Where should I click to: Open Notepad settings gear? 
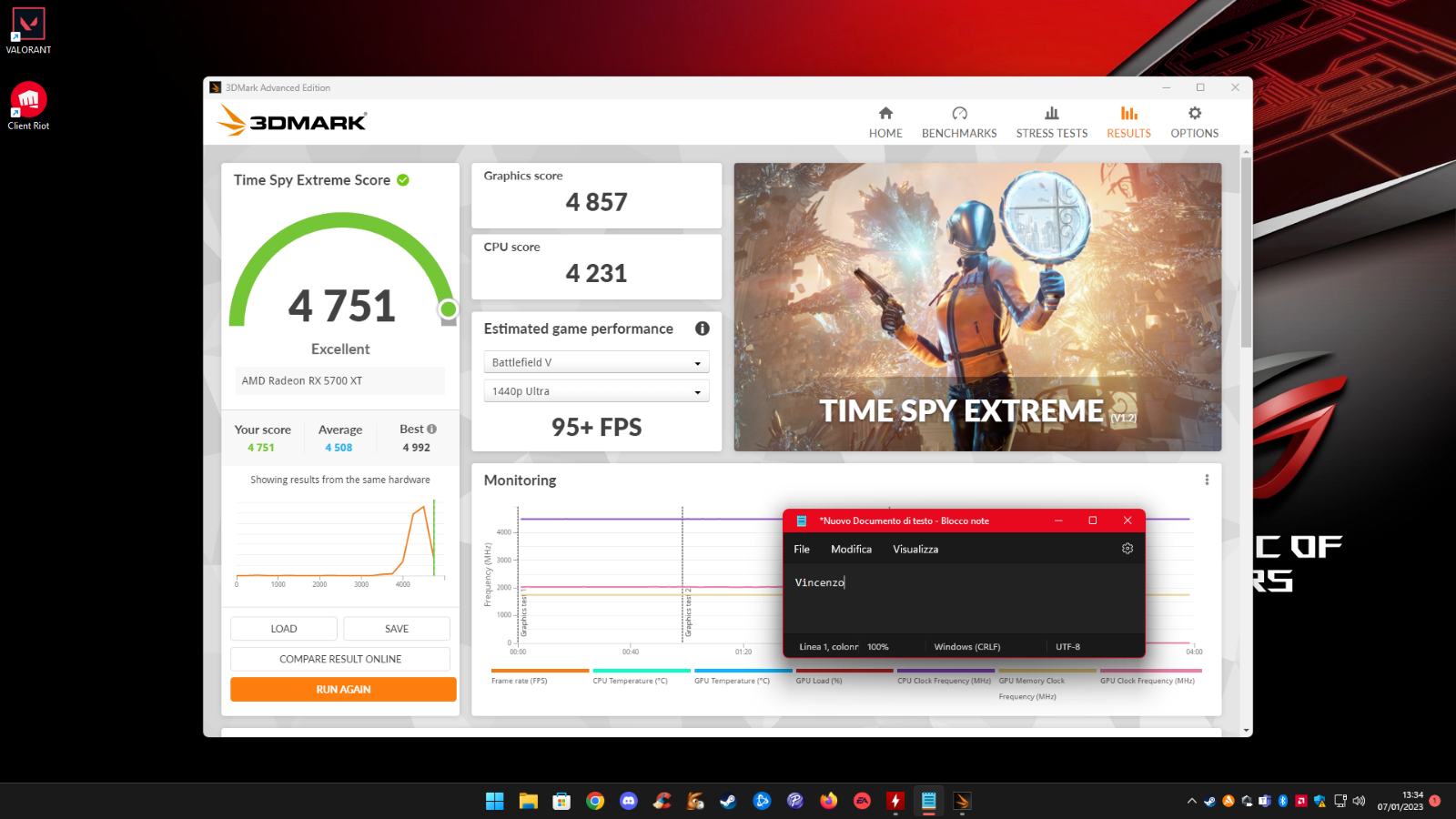point(1127,549)
